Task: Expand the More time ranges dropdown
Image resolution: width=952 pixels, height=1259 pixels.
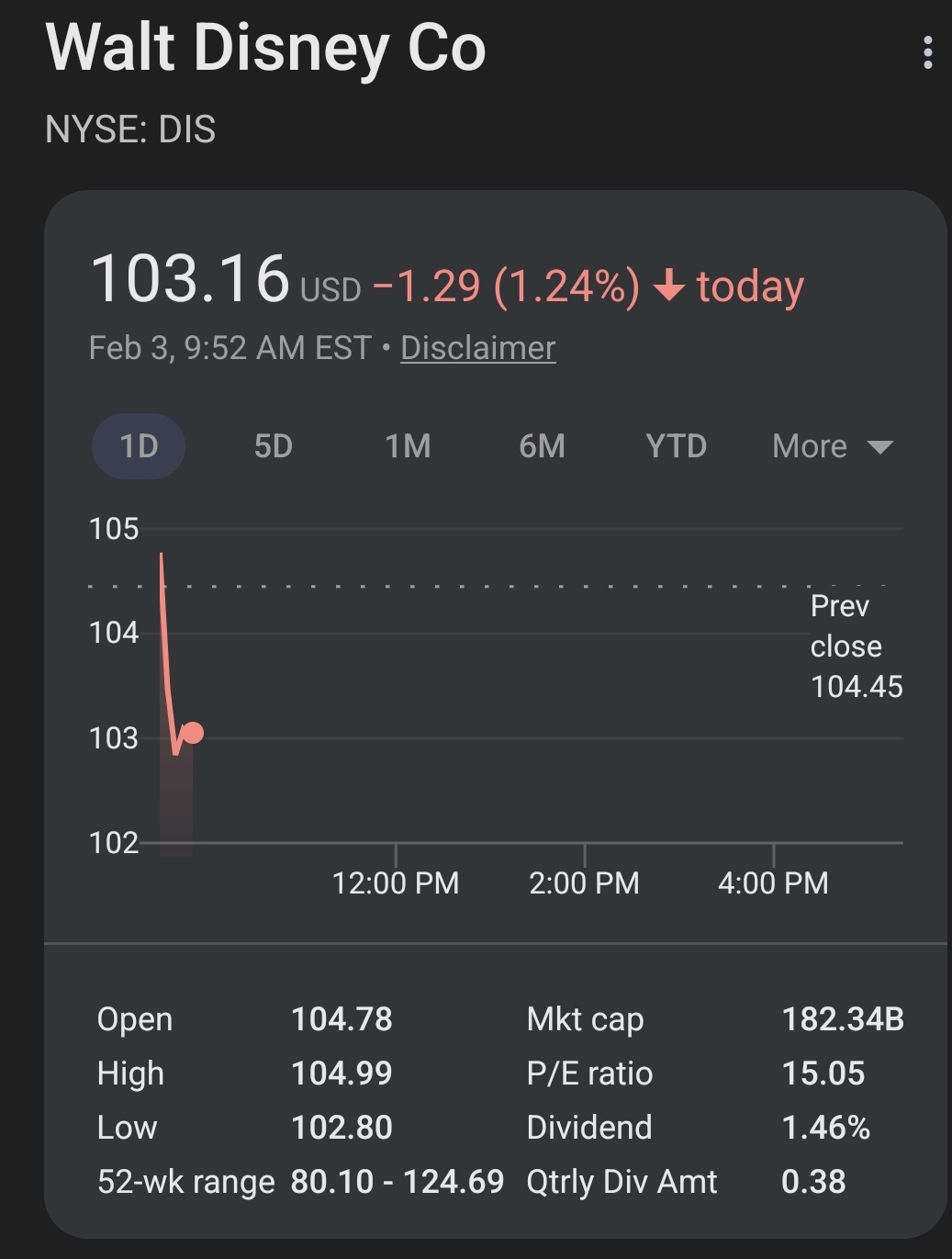Action: click(833, 446)
